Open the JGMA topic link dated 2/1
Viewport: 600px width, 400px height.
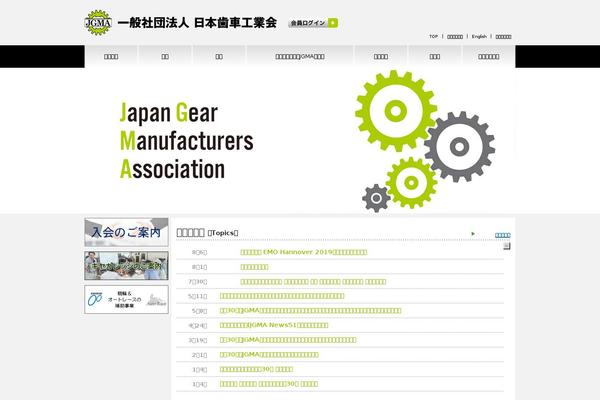coord(269,354)
